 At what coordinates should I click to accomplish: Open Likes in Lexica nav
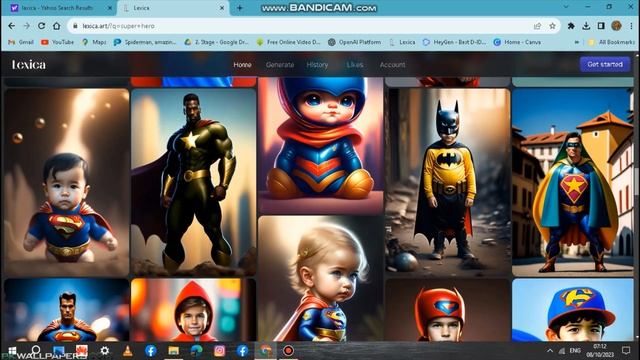click(355, 64)
